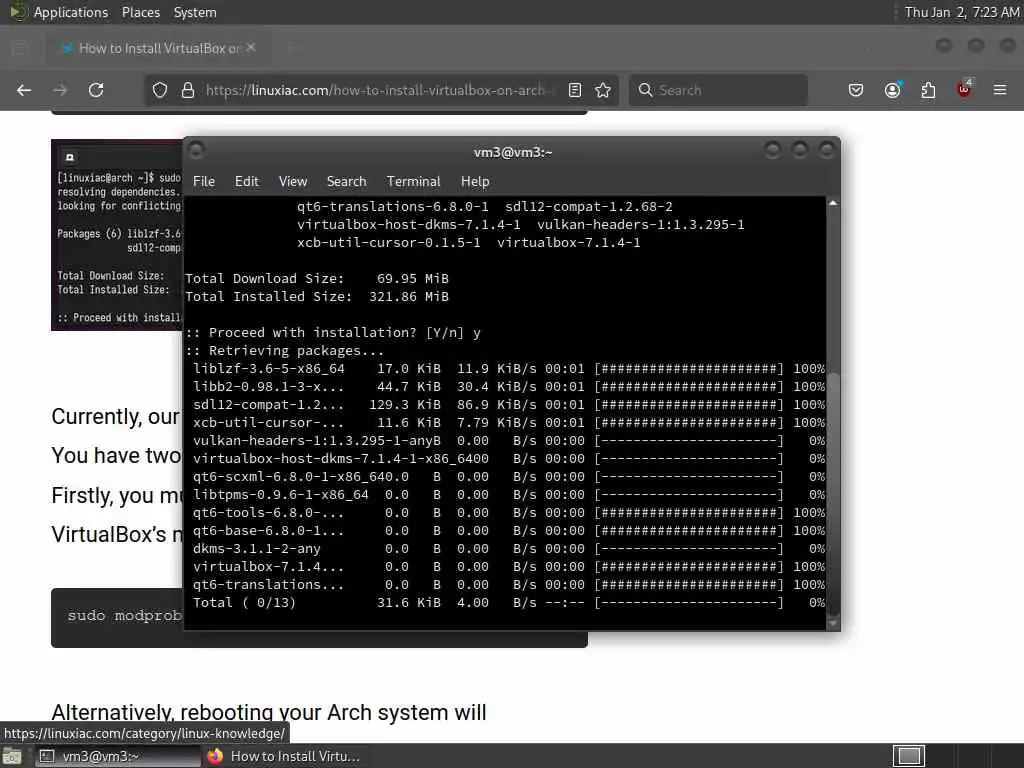Open terminal View menu
This screenshot has width=1024, height=768.
pyautogui.click(x=293, y=182)
